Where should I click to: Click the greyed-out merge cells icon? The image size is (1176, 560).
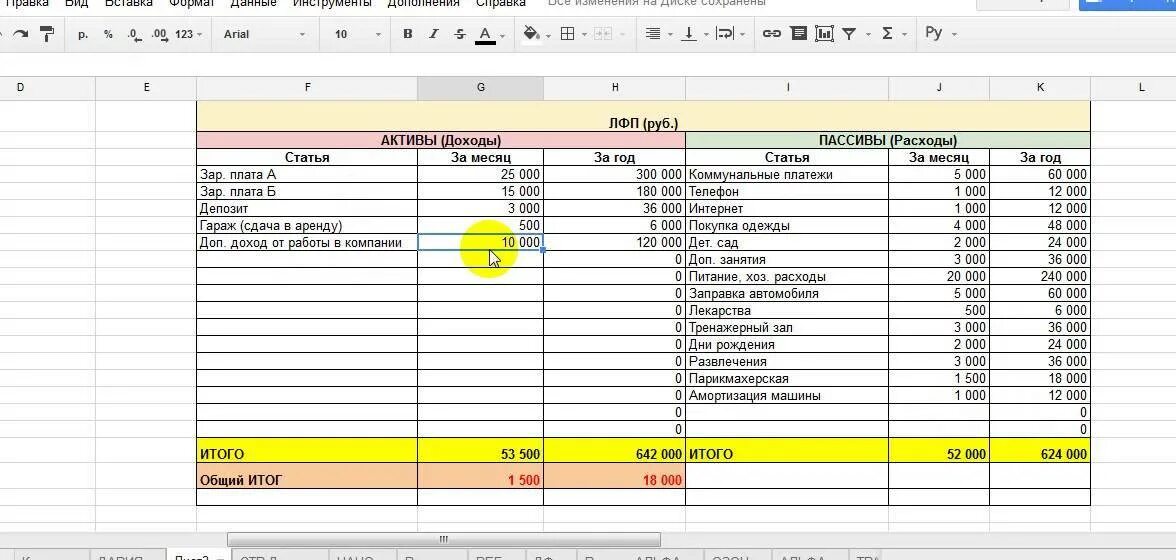(x=603, y=34)
